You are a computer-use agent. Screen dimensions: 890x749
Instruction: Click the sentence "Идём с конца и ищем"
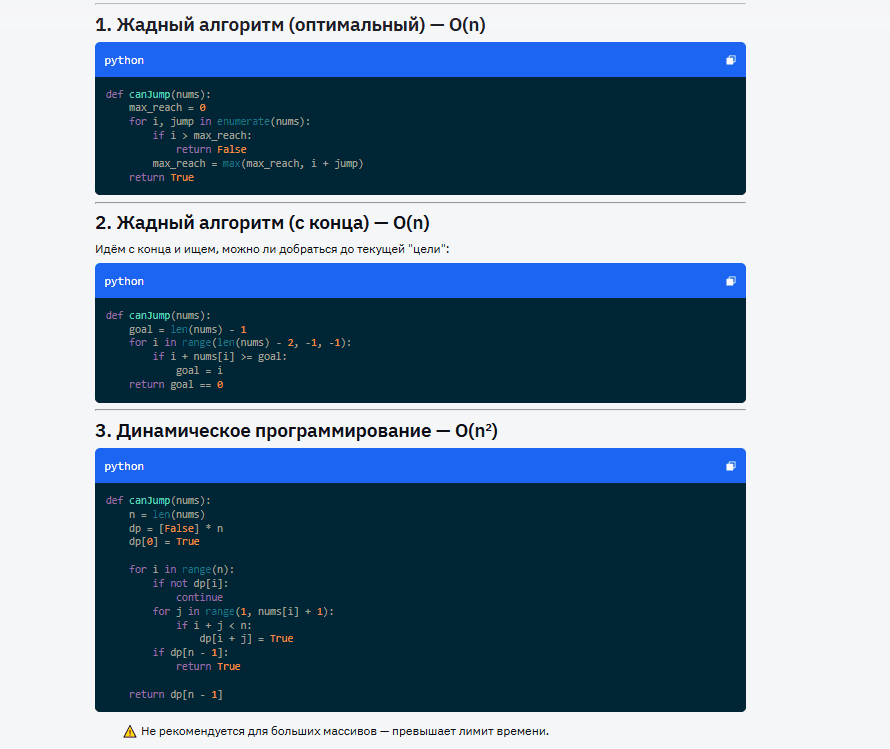coord(272,248)
